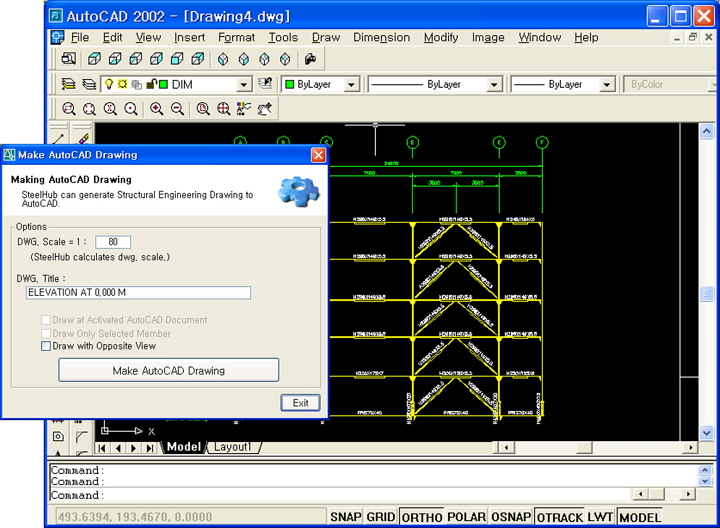Click the Make Object's Layer Current icon
Viewport: 720px width, 528px height.
click(265, 85)
